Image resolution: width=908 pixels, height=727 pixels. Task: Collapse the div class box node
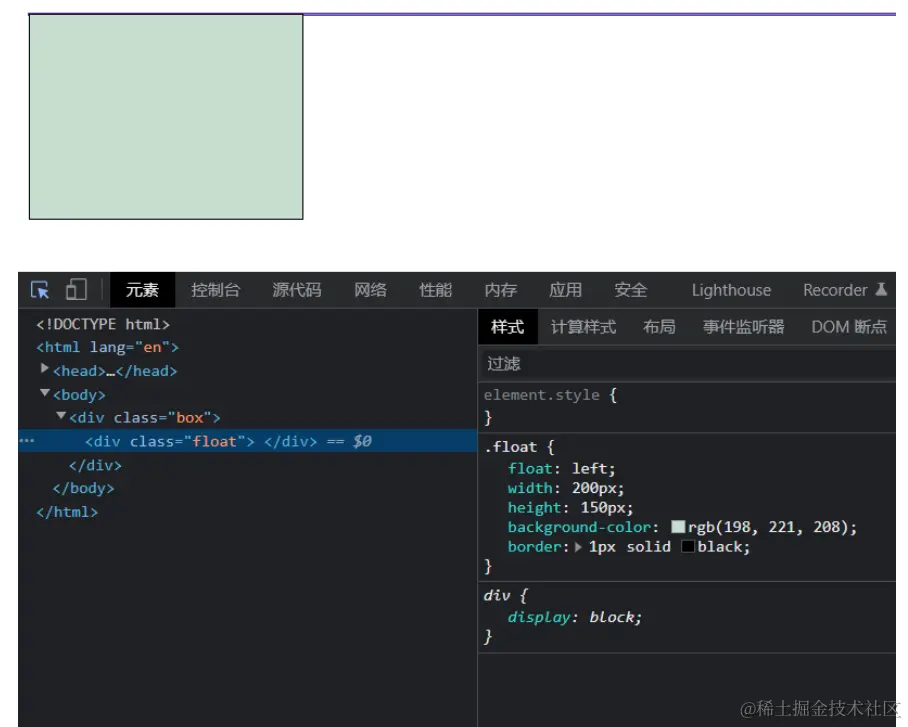(61, 415)
